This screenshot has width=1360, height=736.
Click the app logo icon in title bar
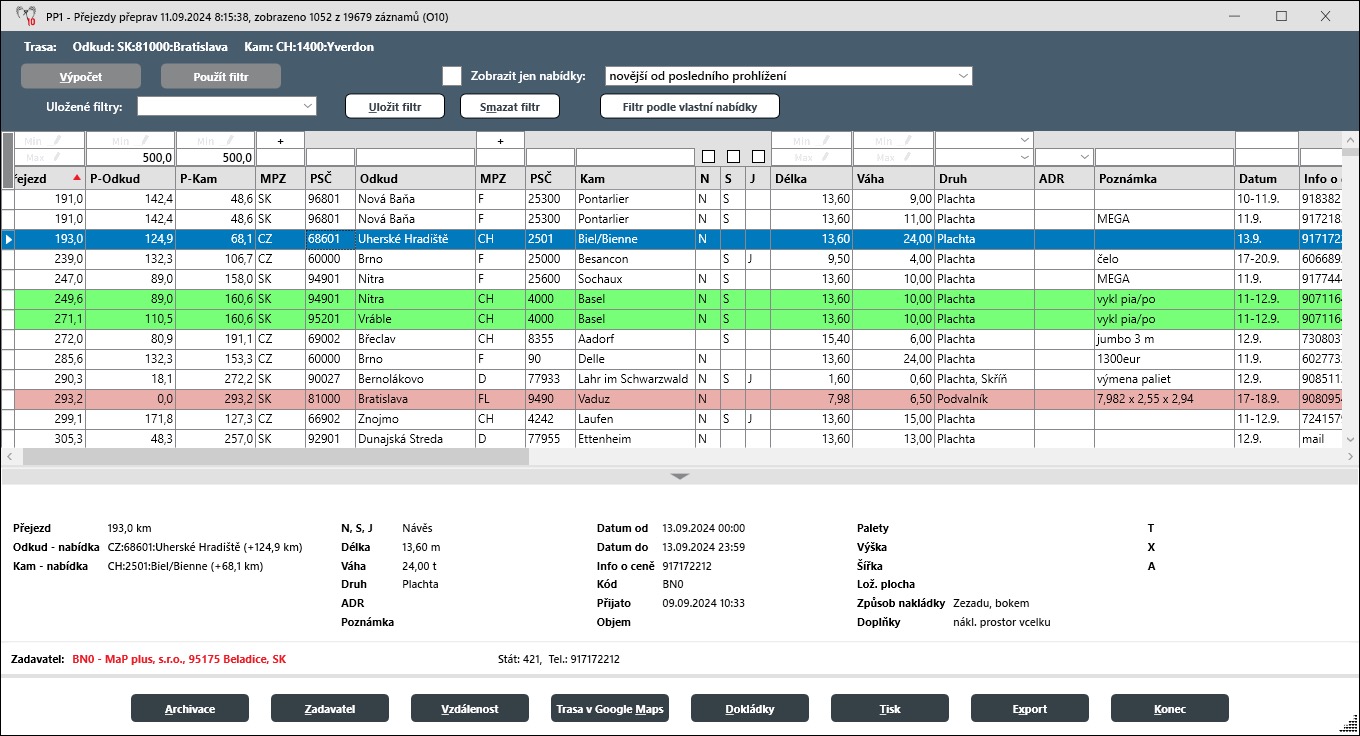[x=26, y=16]
